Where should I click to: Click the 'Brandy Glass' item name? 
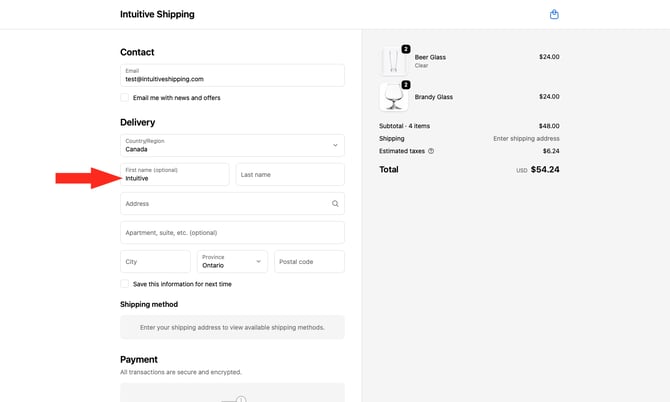coord(434,97)
